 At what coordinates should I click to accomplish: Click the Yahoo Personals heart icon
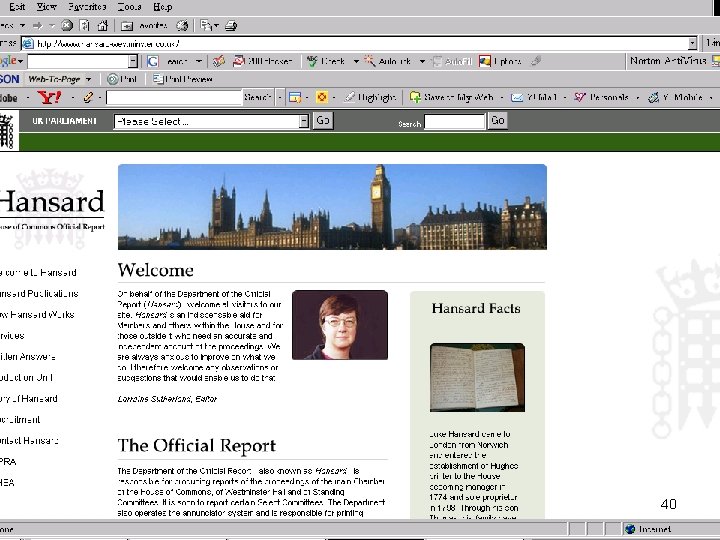(580, 97)
